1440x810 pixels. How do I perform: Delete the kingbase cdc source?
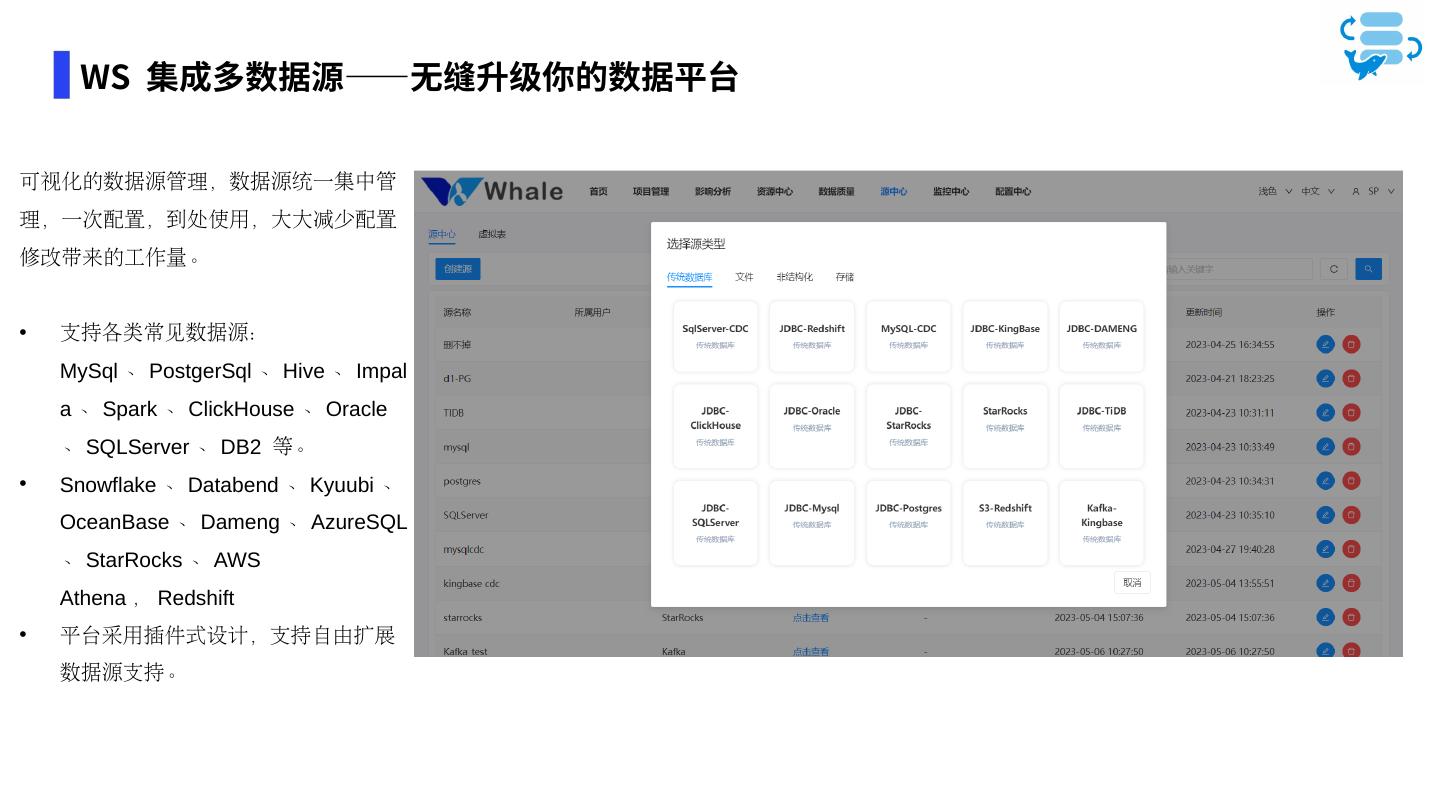(1351, 582)
